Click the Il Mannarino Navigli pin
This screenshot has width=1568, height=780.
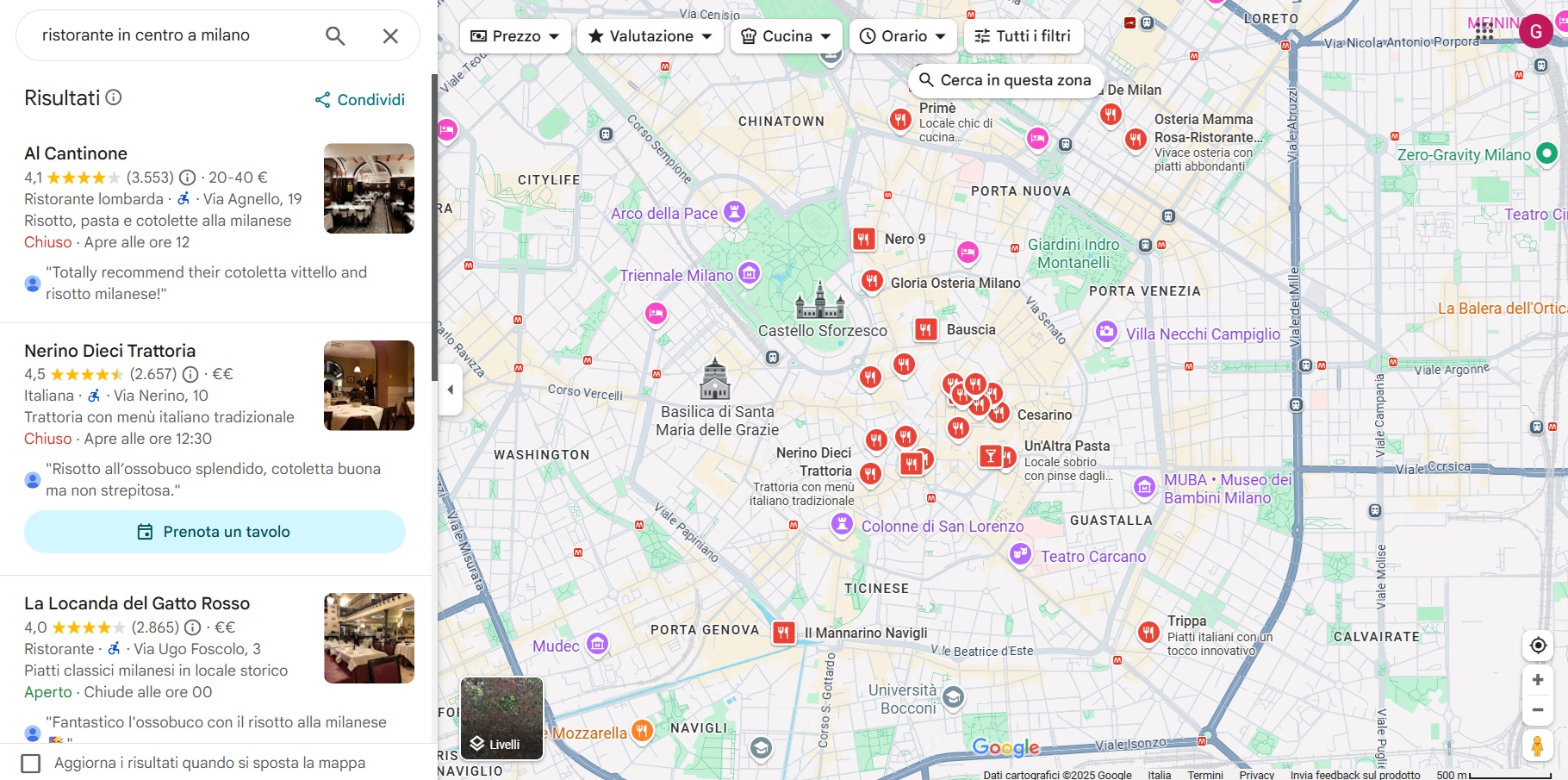783,633
